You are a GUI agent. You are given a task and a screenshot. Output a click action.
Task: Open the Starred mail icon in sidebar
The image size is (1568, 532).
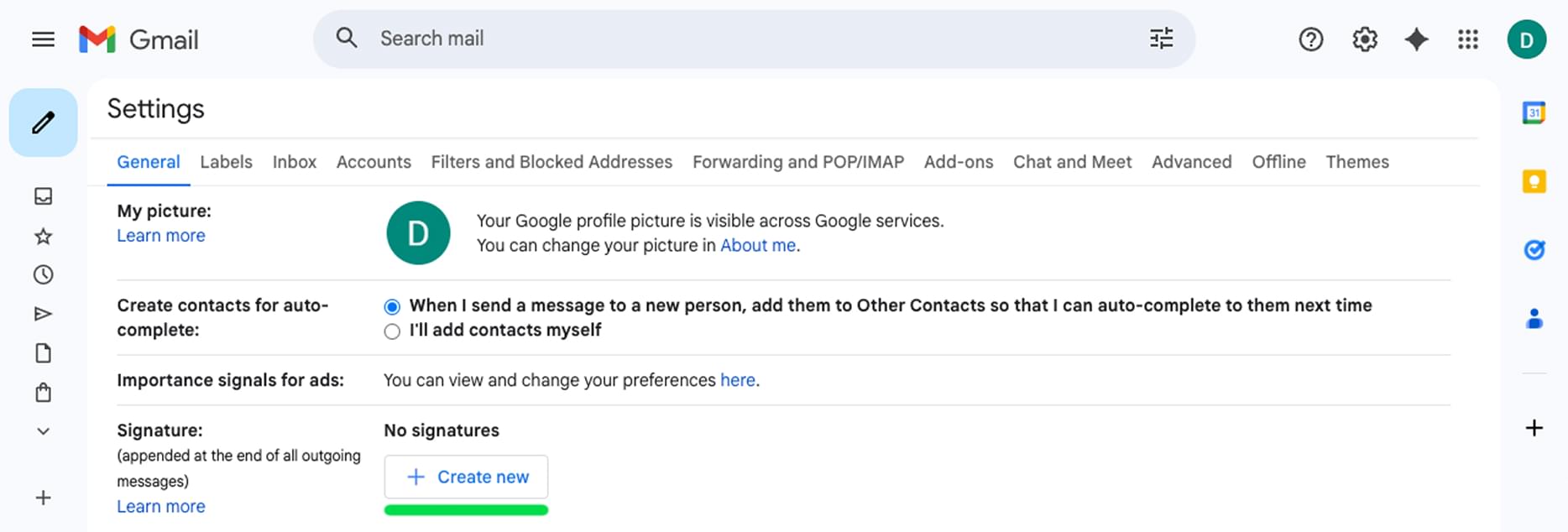click(43, 237)
